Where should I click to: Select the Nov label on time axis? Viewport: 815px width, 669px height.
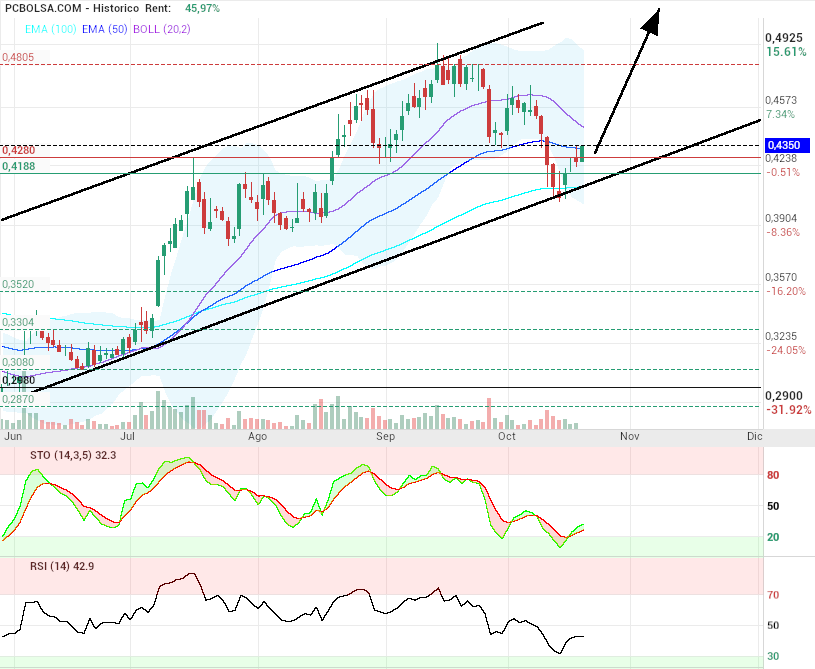click(628, 437)
